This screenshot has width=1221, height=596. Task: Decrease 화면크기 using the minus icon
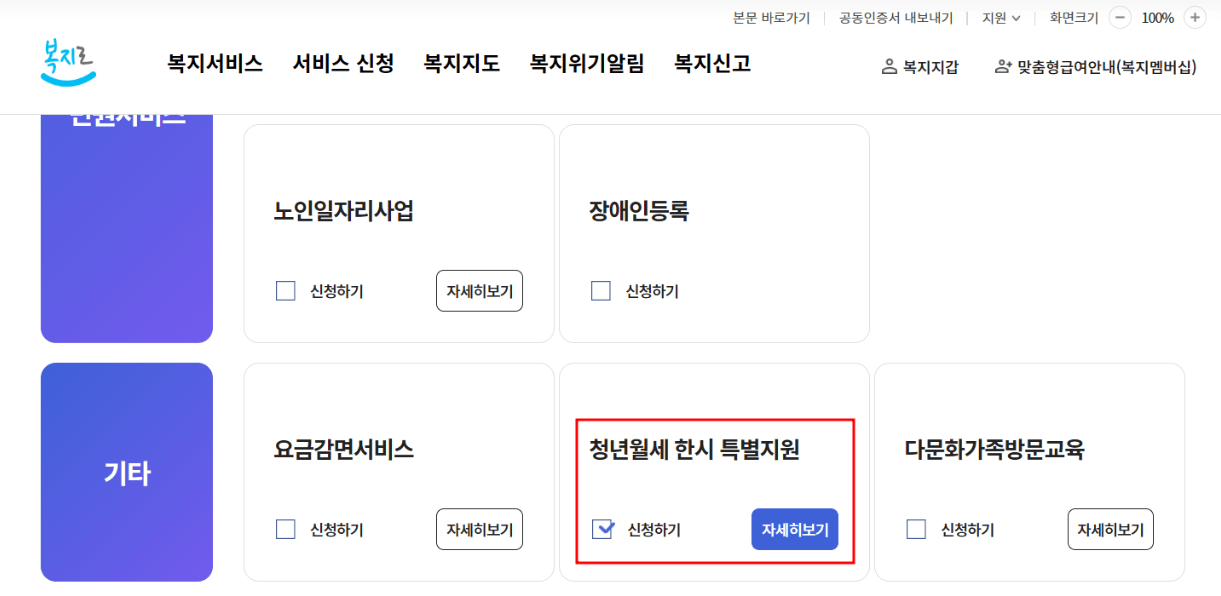[1119, 17]
